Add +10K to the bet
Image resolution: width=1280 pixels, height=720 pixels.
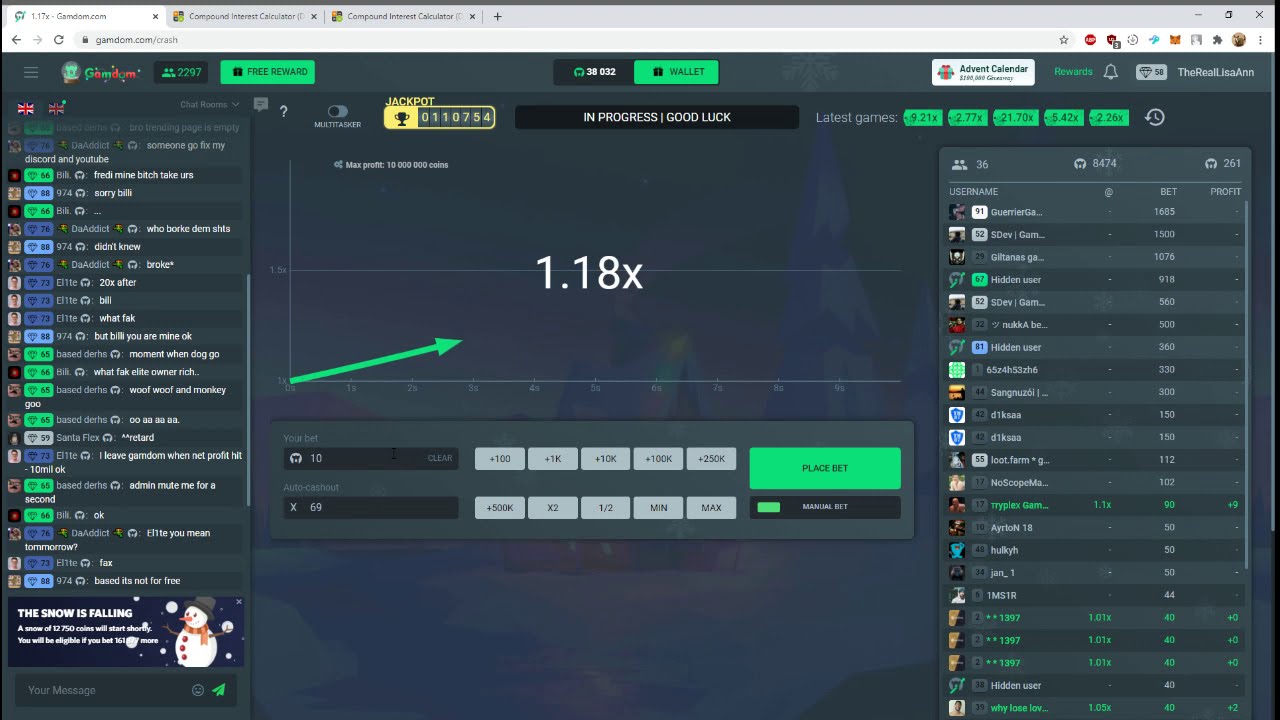[606, 459]
